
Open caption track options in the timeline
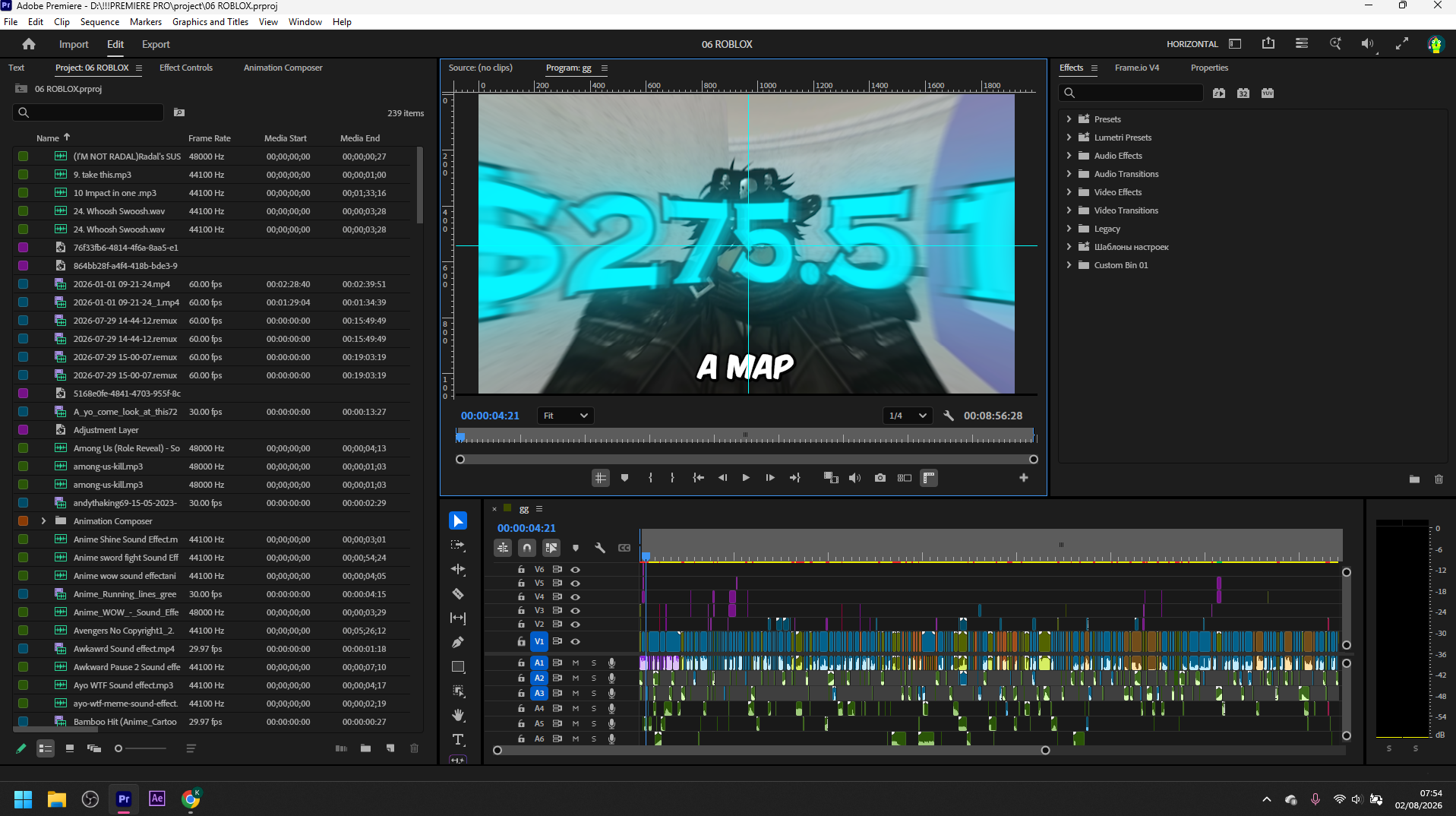(624, 548)
